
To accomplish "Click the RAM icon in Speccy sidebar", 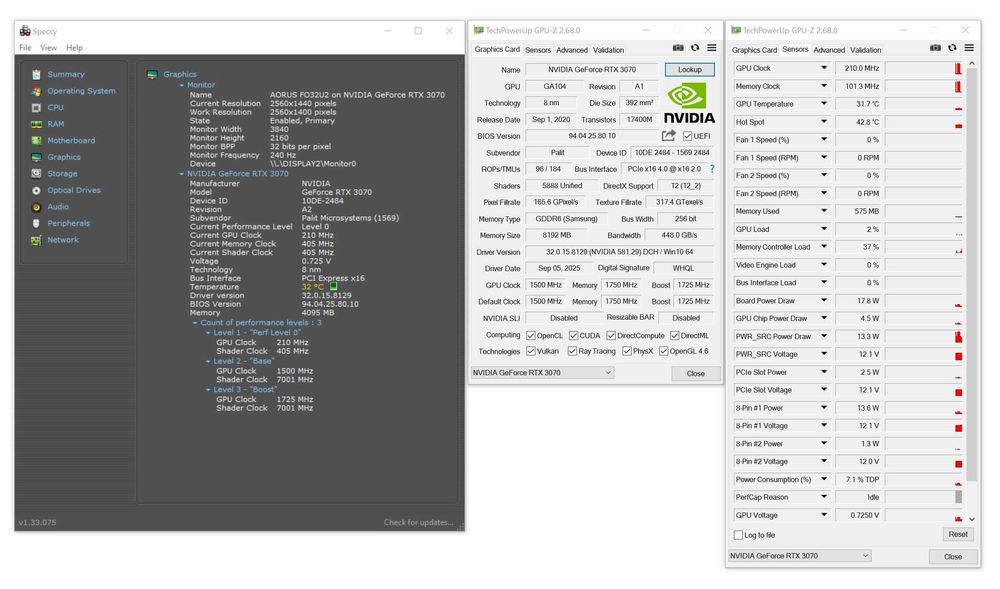I will (36, 124).
